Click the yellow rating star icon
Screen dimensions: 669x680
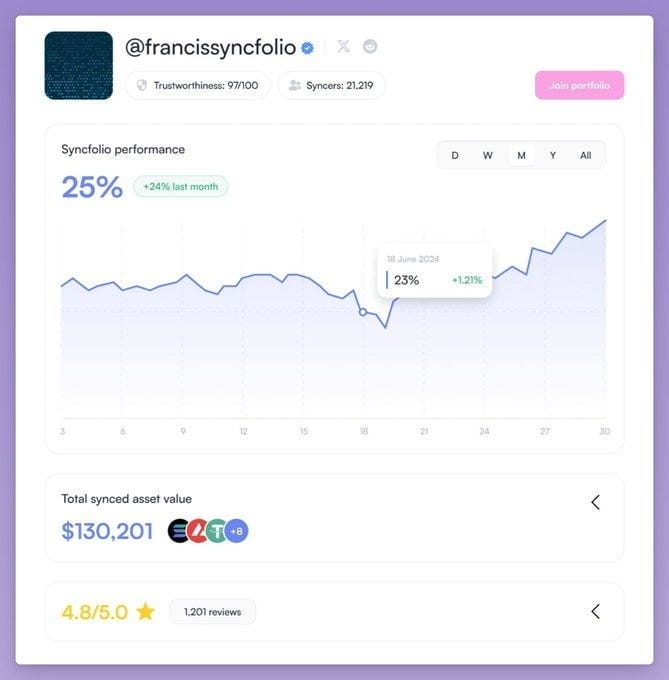tap(146, 611)
